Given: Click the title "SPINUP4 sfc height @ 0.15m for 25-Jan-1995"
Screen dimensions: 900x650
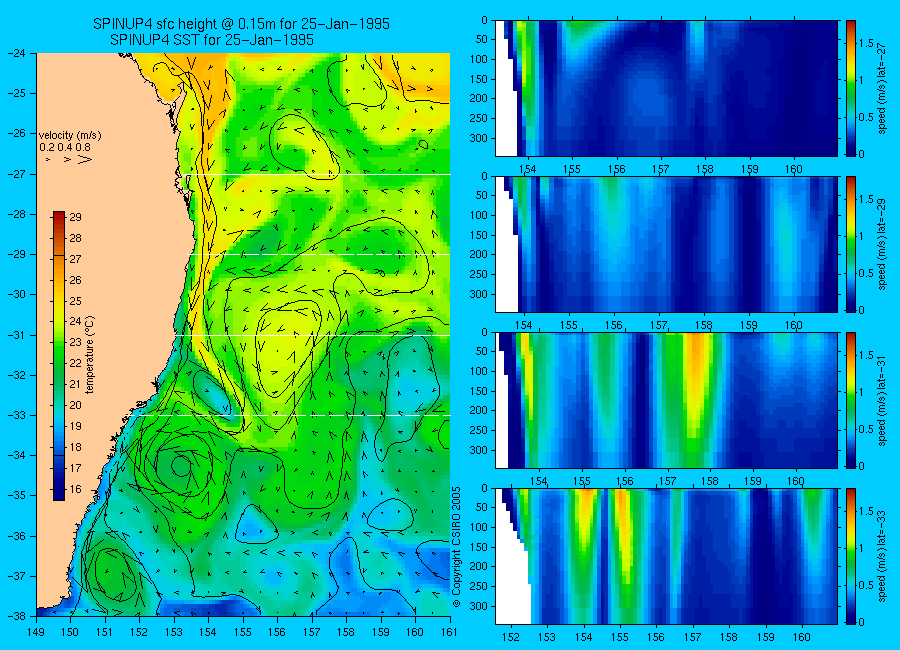Looking at the screenshot, I should [x=241, y=24].
